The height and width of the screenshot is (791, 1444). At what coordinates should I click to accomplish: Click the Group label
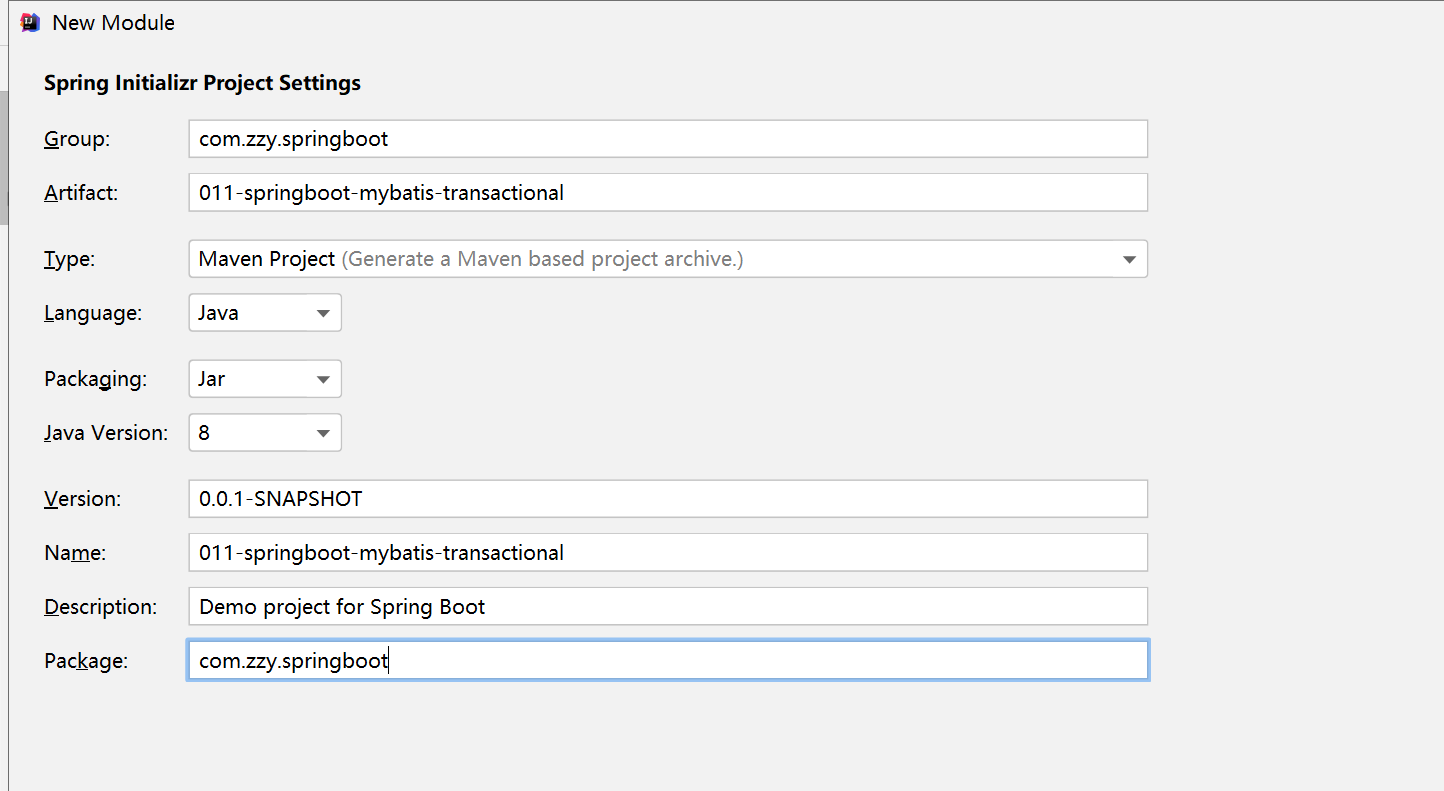tap(76, 140)
